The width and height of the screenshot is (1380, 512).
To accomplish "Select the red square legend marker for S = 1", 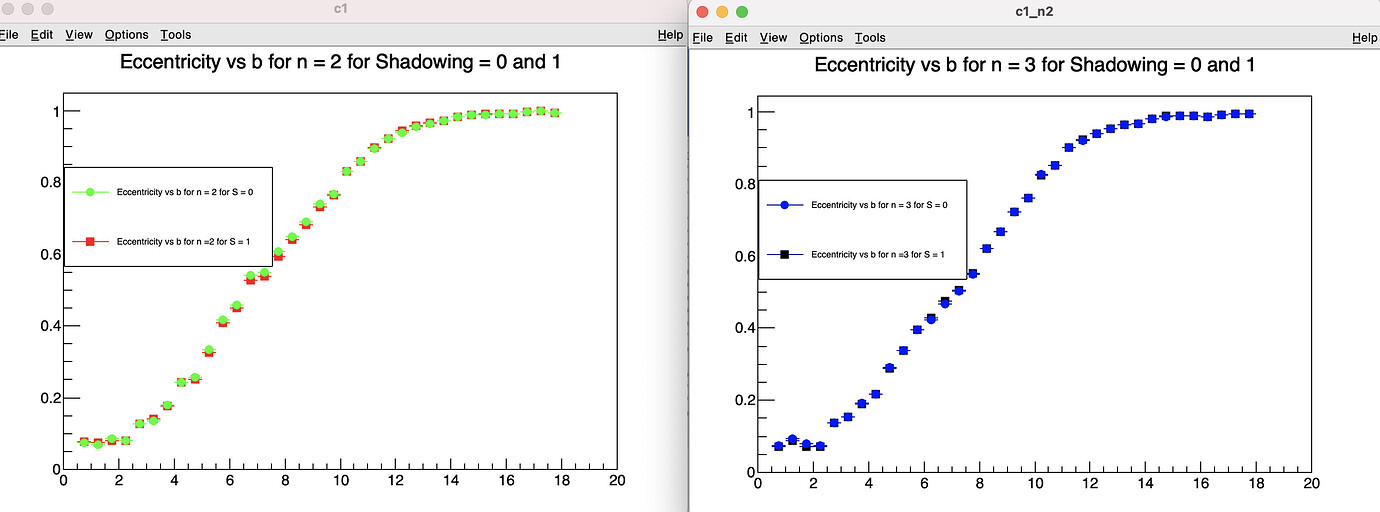I will pyautogui.click(x=89, y=241).
